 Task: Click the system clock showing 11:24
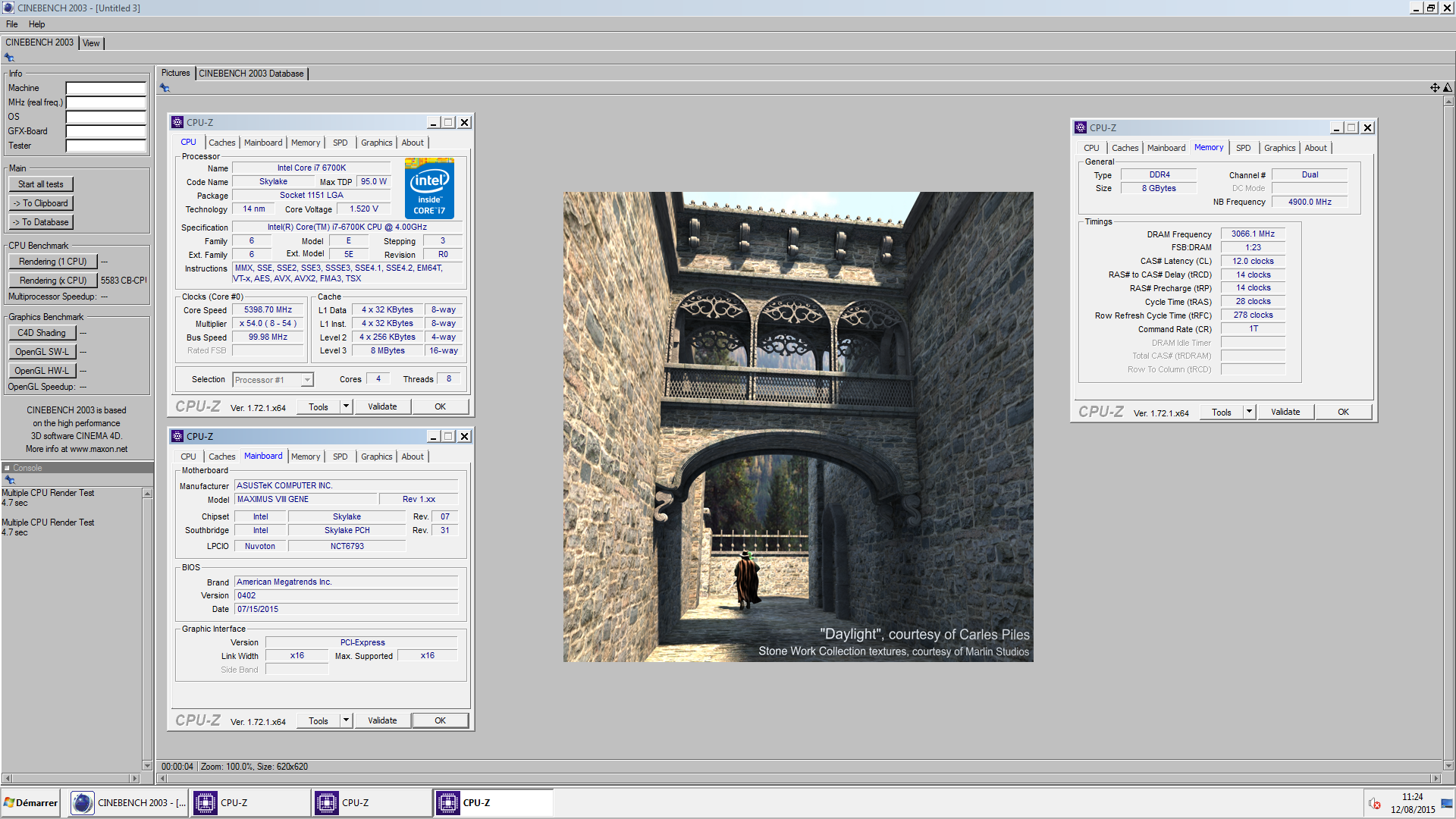[1413, 797]
